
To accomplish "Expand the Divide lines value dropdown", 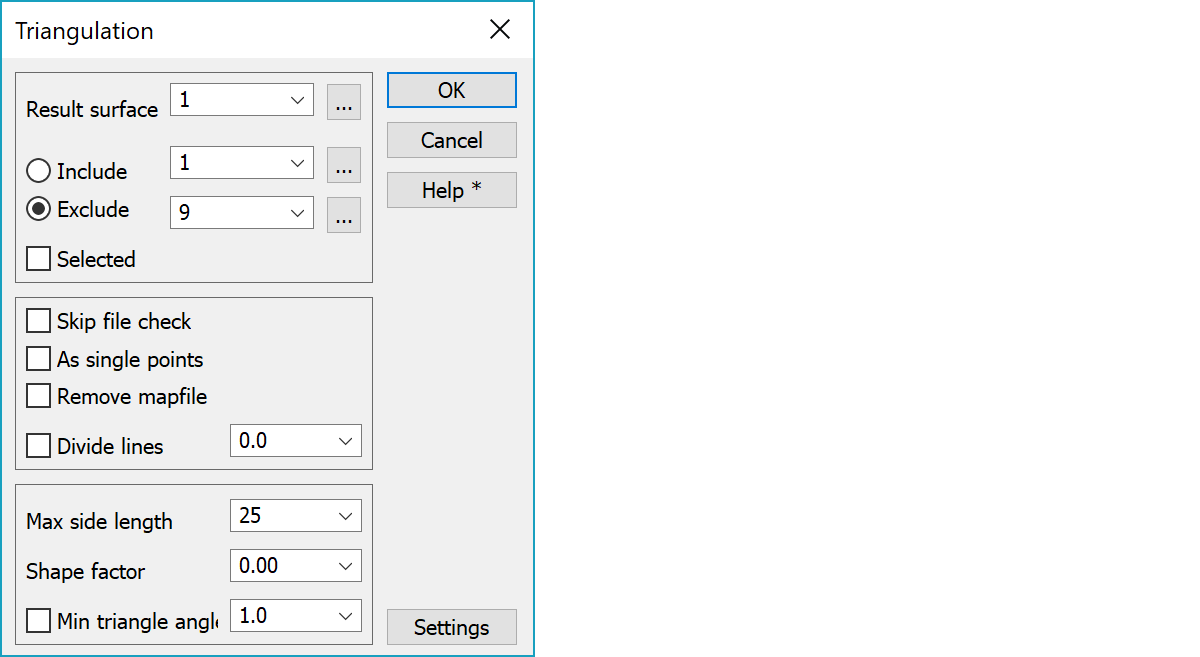I will pos(296,440).
